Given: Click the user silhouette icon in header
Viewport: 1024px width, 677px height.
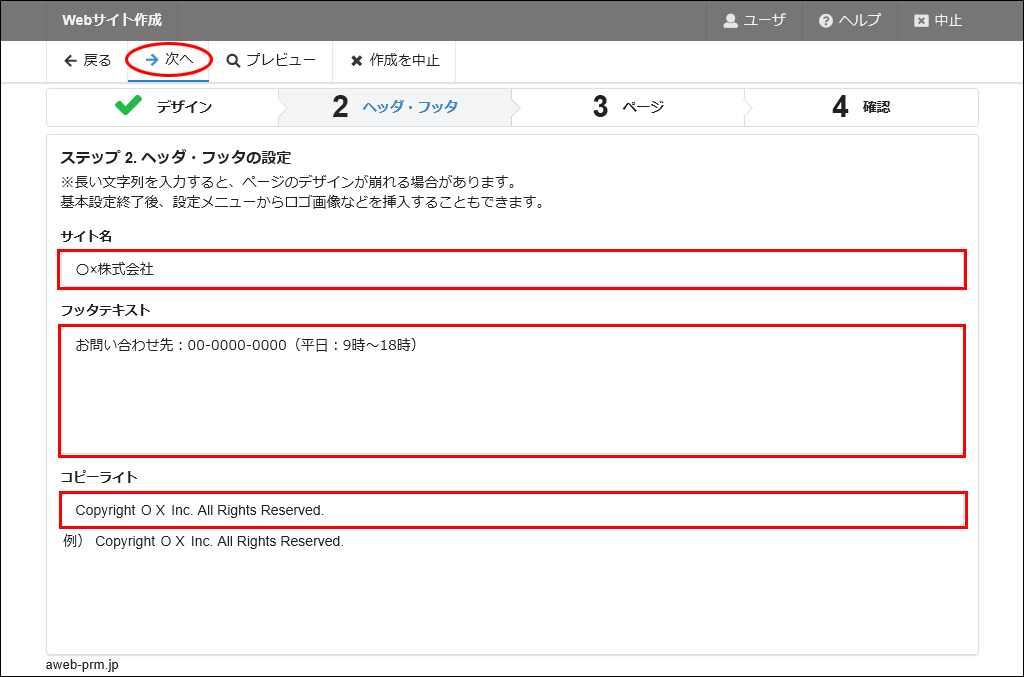Looking at the screenshot, I should (x=730, y=21).
